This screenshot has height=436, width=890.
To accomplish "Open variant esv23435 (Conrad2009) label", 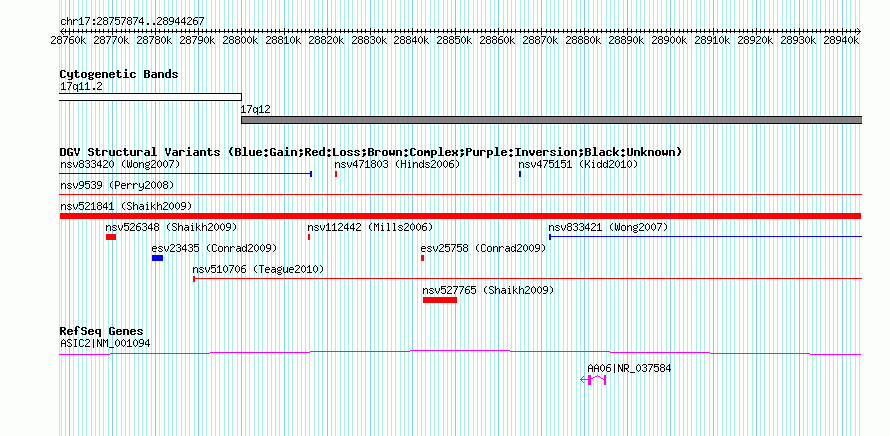I will [x=214, y=249].
